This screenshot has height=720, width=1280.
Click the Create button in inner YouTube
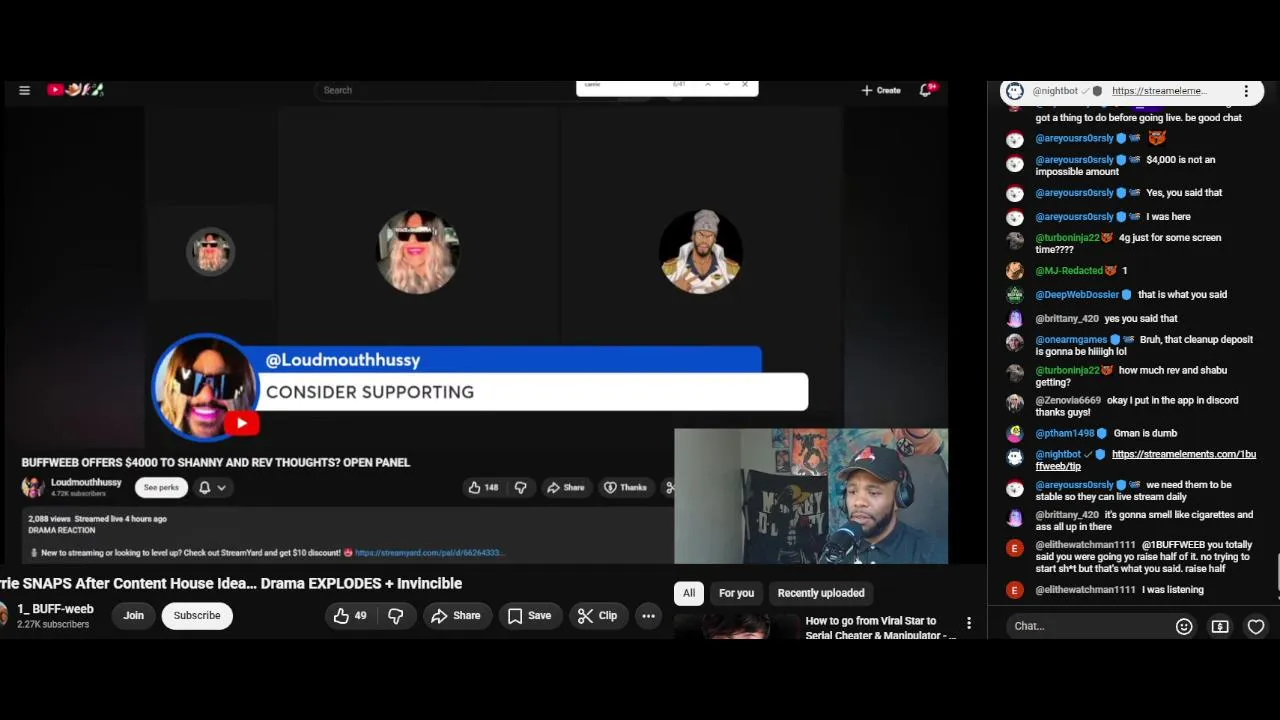click(x=881, y=90)
